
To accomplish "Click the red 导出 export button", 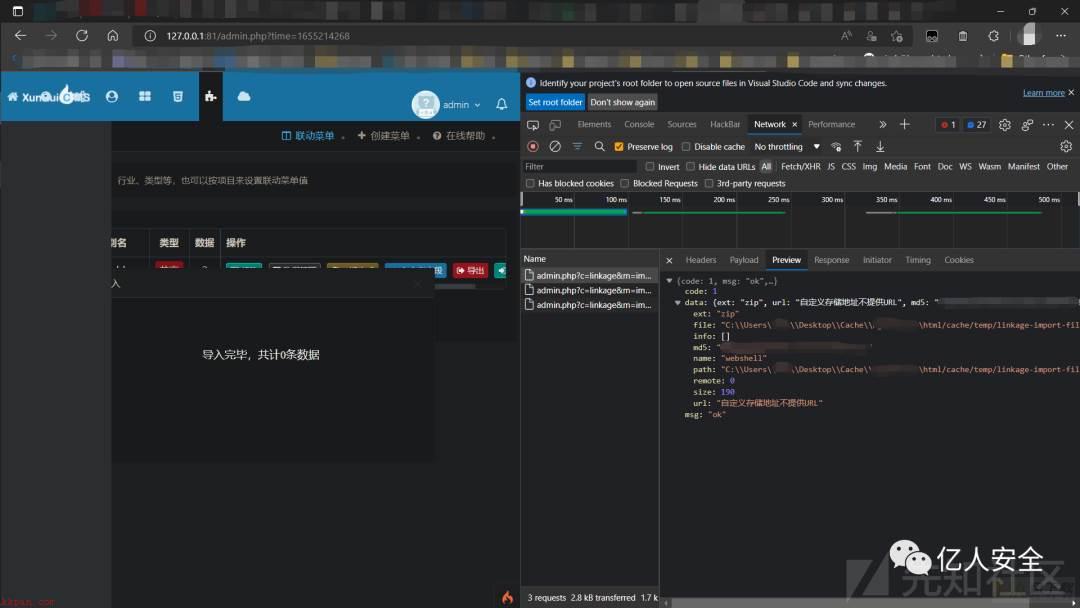I will (470, 271).
